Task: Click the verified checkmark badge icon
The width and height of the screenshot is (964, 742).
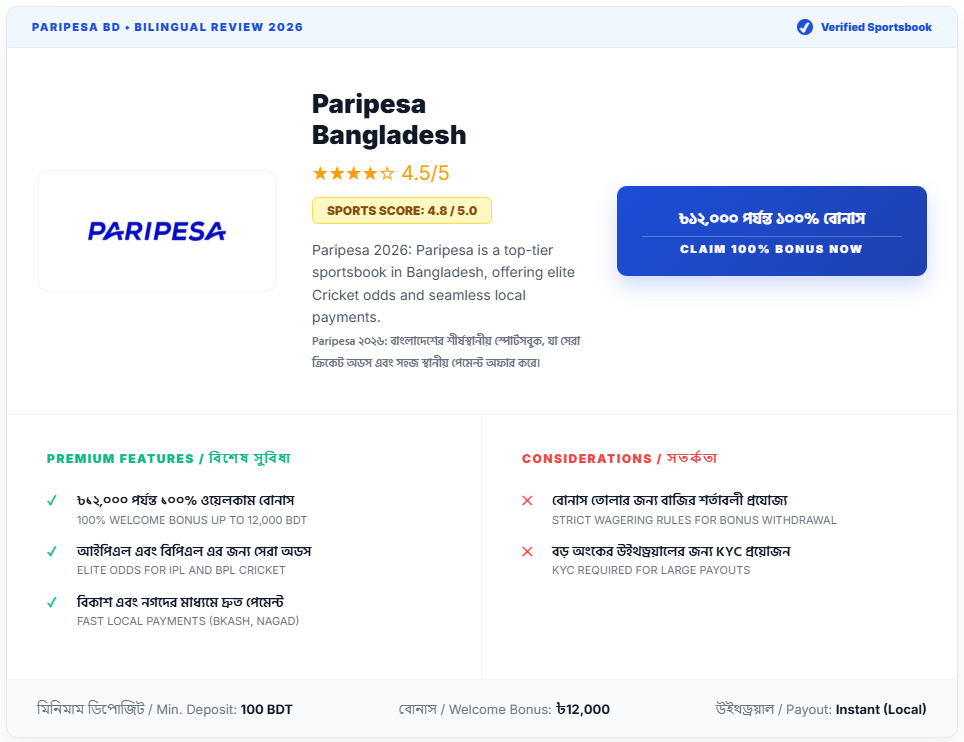Action: coord(805,27)
